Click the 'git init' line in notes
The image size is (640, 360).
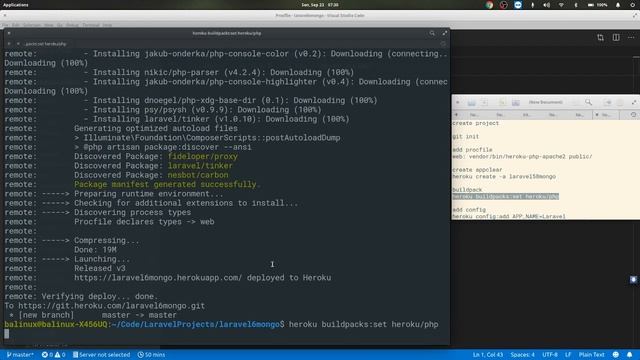(x=466, y=137)
